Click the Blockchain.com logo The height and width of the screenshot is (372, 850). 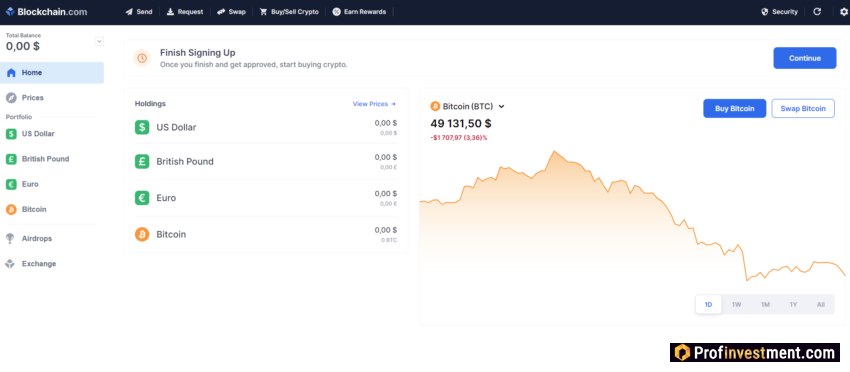[x=46, y=11]
